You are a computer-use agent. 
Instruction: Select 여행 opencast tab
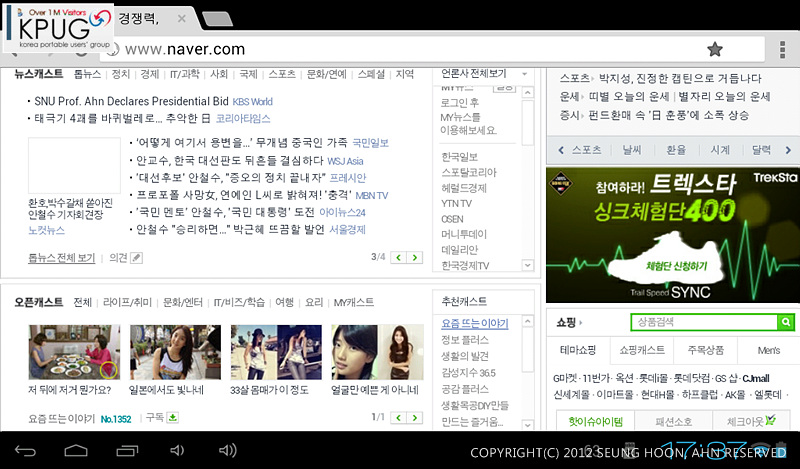click(x=284, y=302)
